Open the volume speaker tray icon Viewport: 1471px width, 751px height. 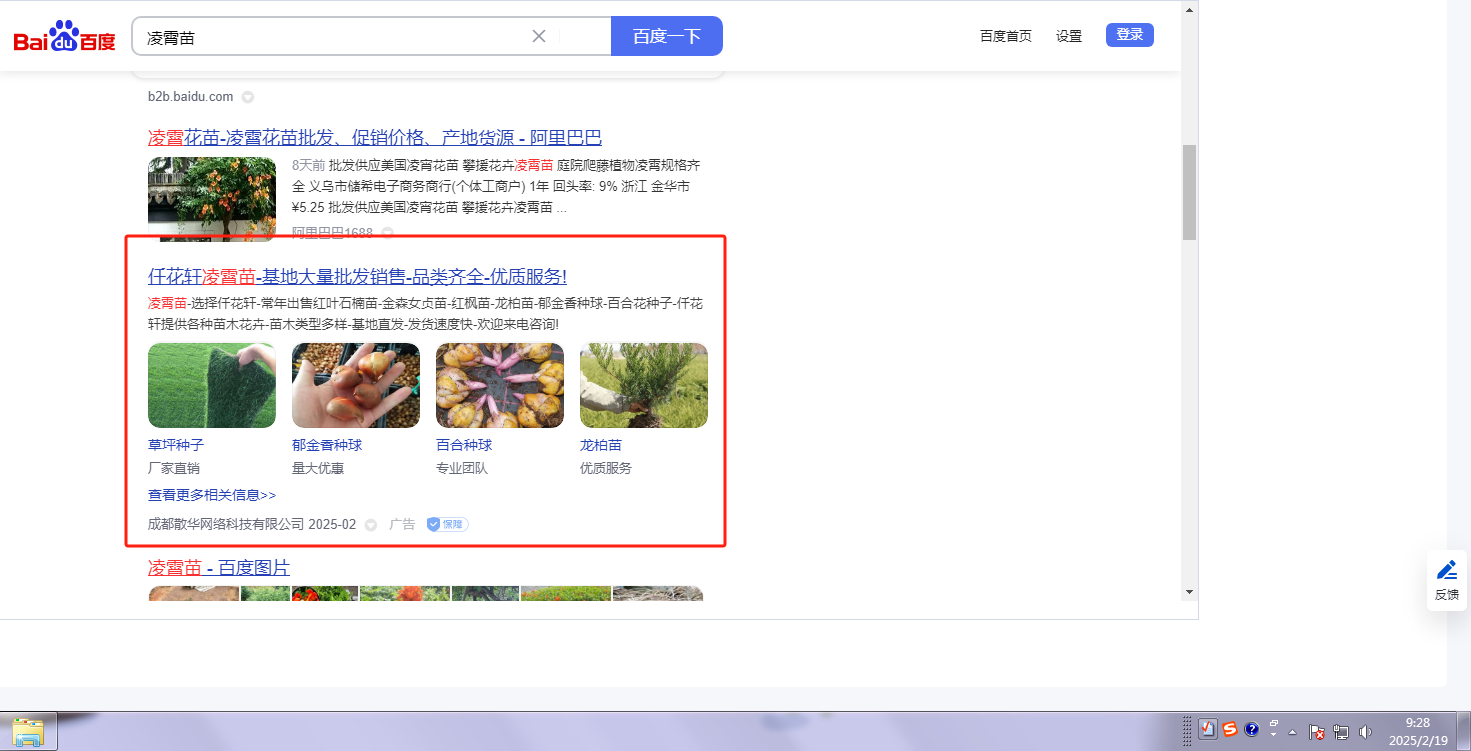(1366, 732)
